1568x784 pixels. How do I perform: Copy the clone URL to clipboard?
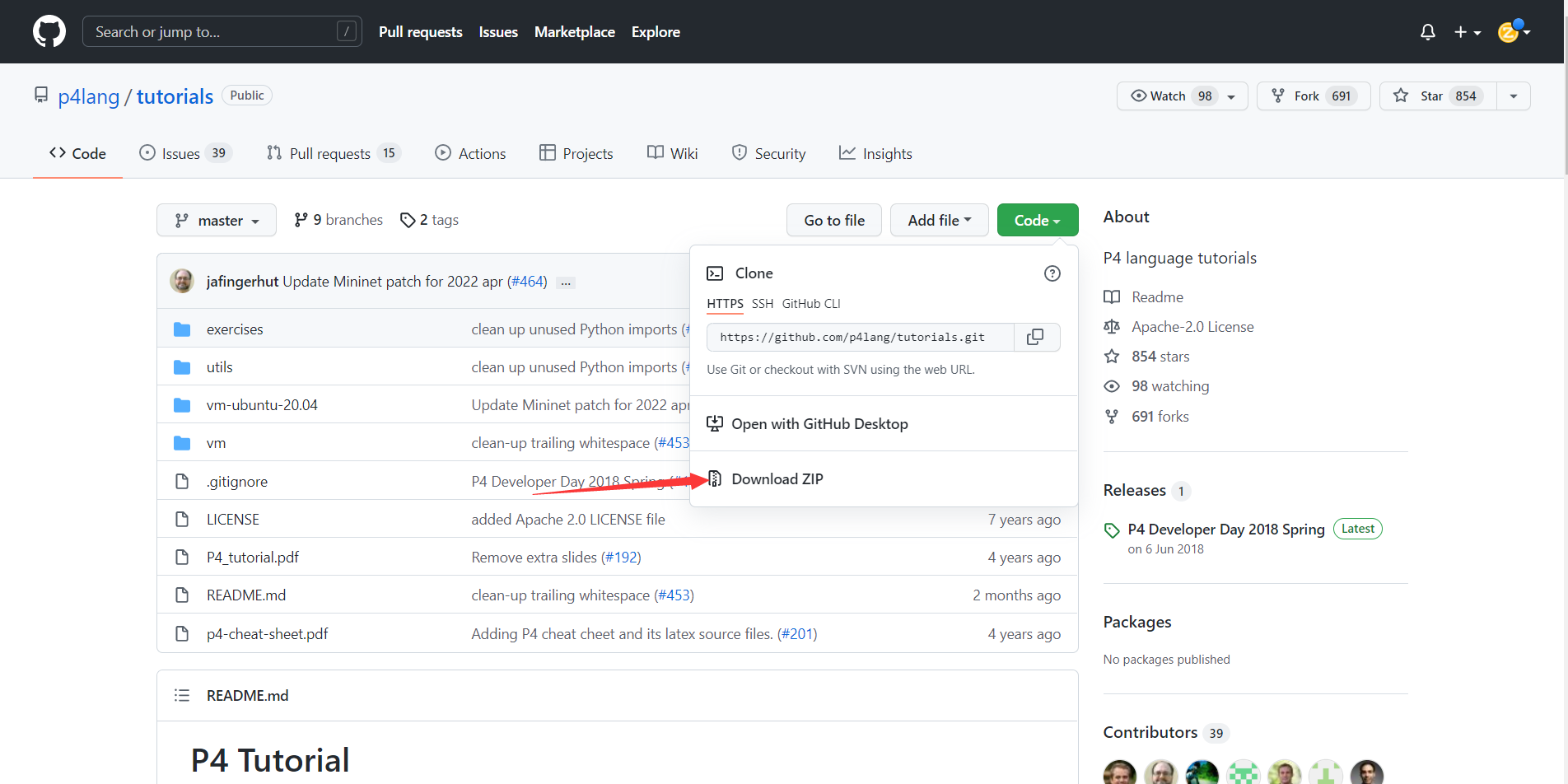click(1037, 338)
